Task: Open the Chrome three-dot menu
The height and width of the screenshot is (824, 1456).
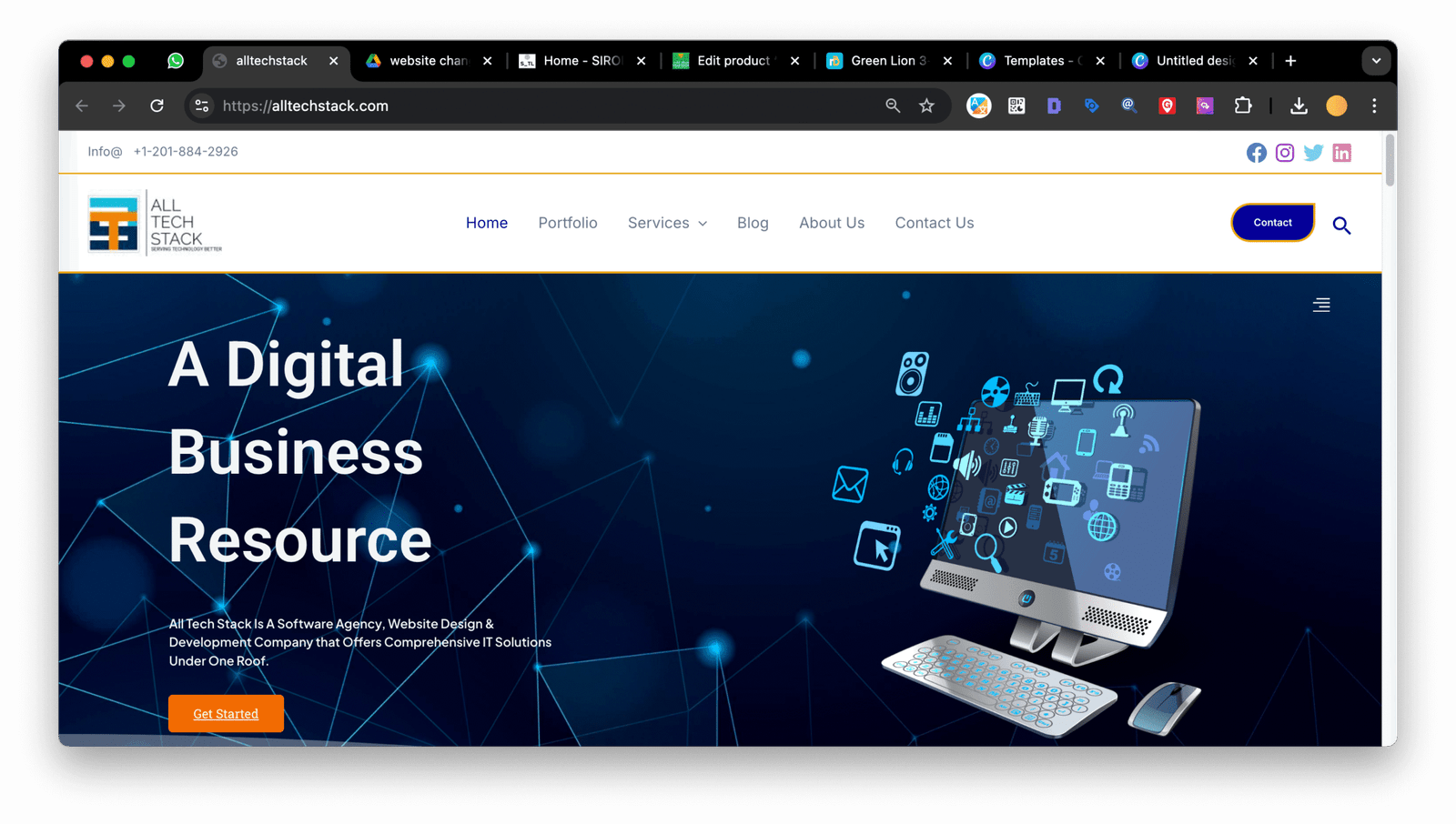Action: click(x=1374, y=106)
